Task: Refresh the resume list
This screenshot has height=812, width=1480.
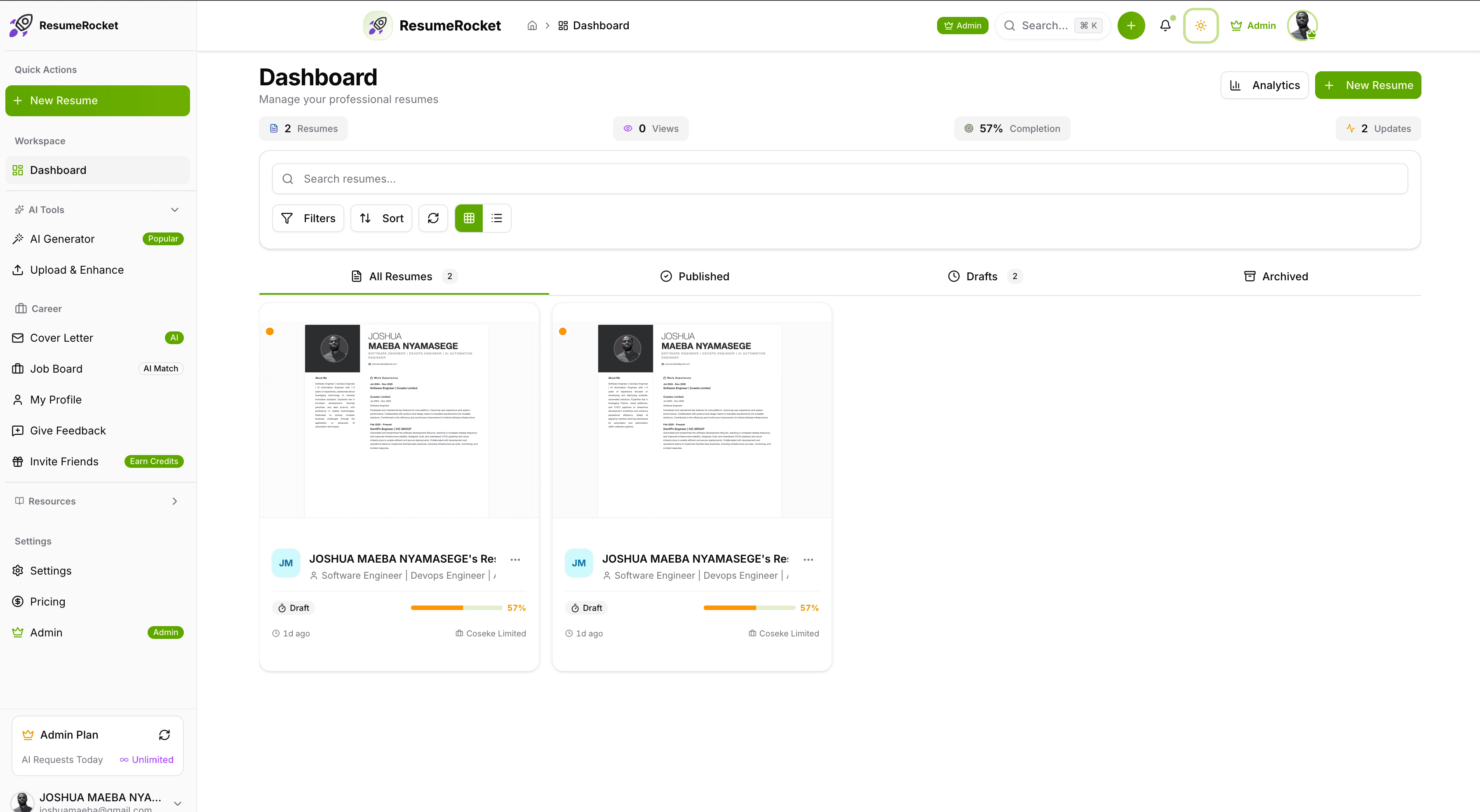Action: pyautogui.click(x=433, y=218)
